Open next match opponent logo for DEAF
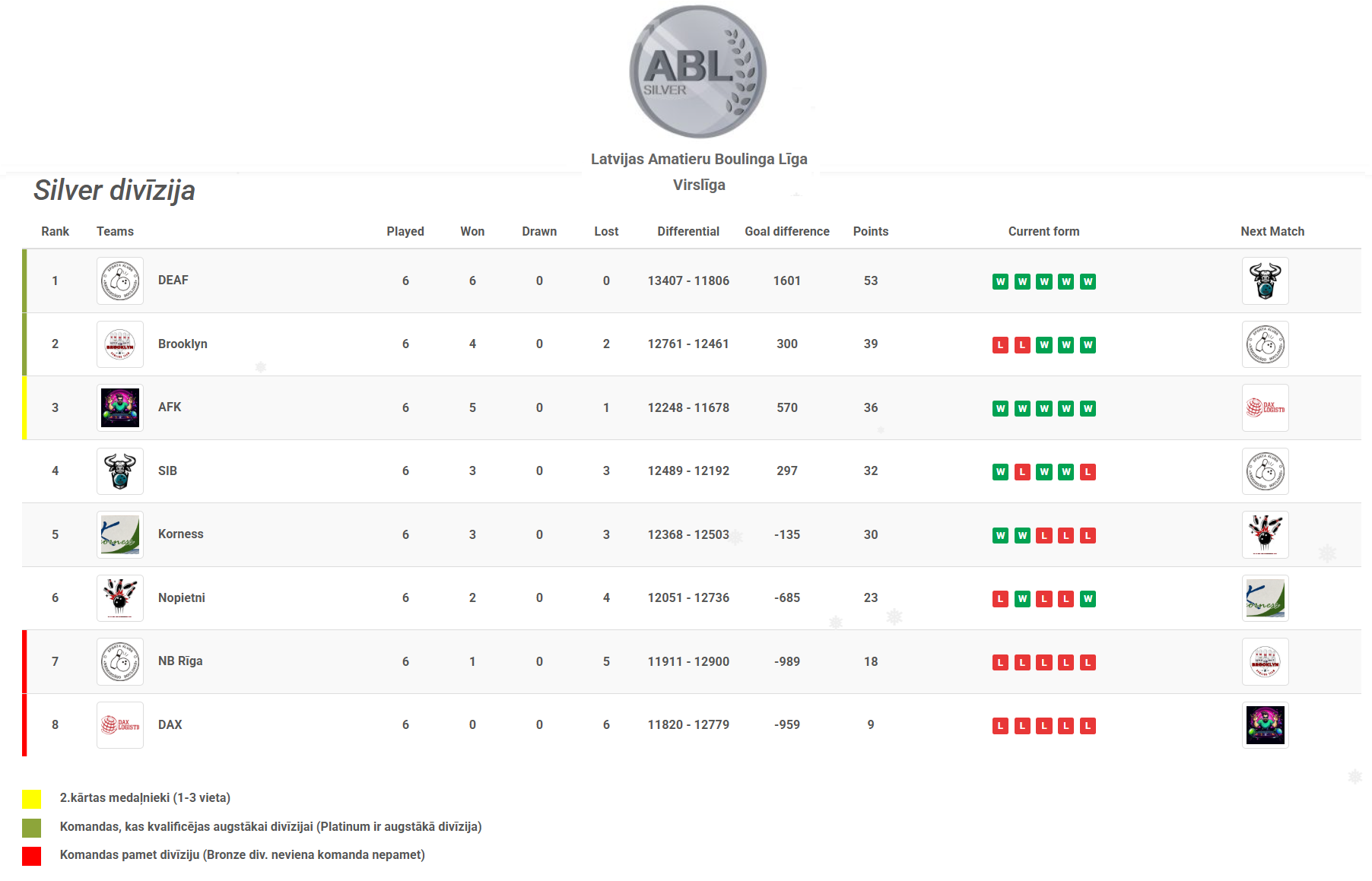Viewport: 1372px width, 881px height. click(1265, 280)
